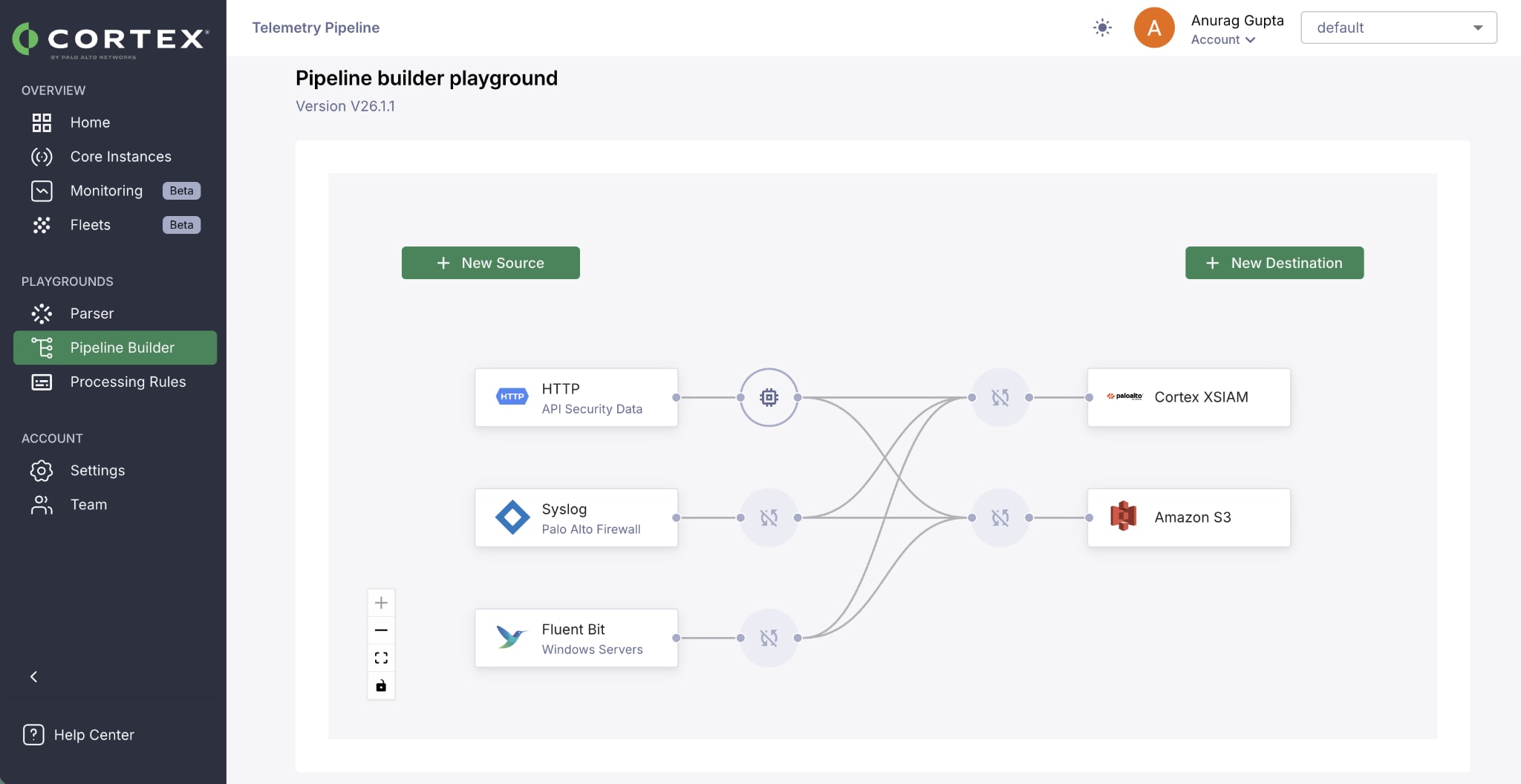Click the processing rules chip icon on HTTP pipeline
This screenshot has width=1521, height=784.
[x=769, y=397]
